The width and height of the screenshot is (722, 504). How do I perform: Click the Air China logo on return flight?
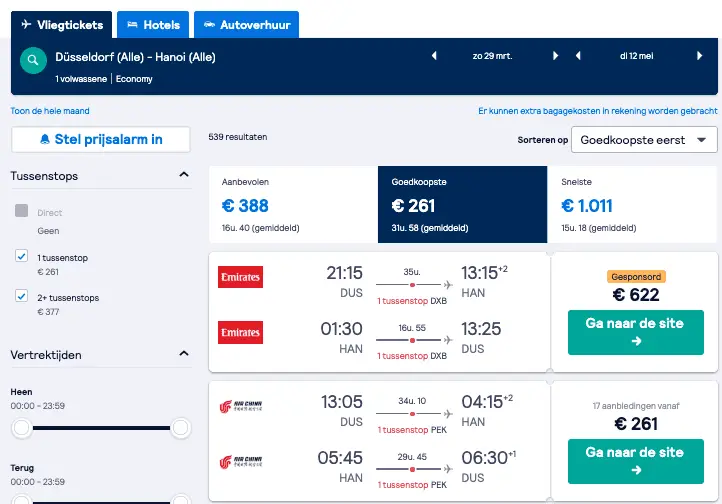pos(240,461)
